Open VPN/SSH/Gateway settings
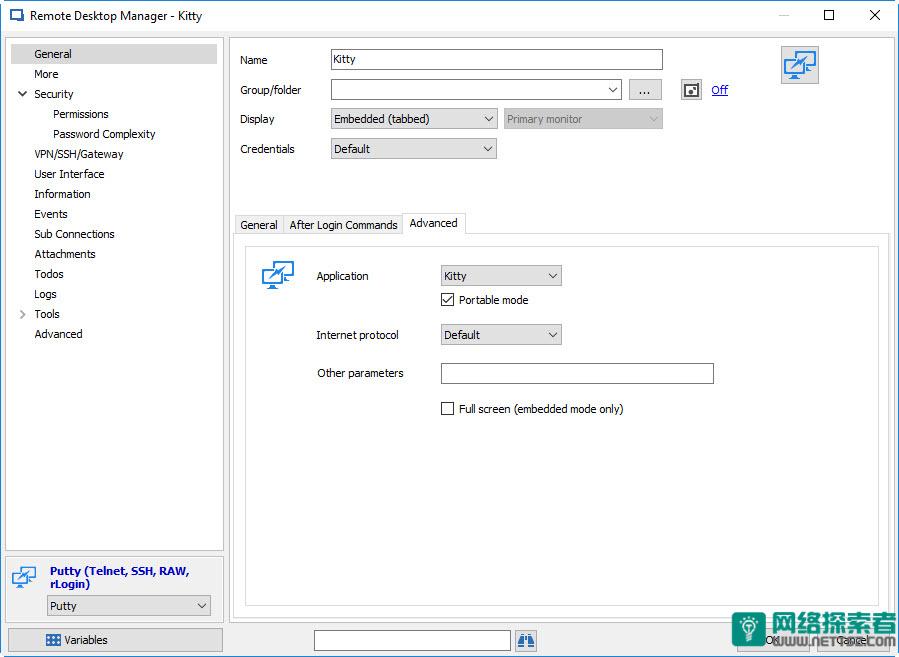 [79, 154]
